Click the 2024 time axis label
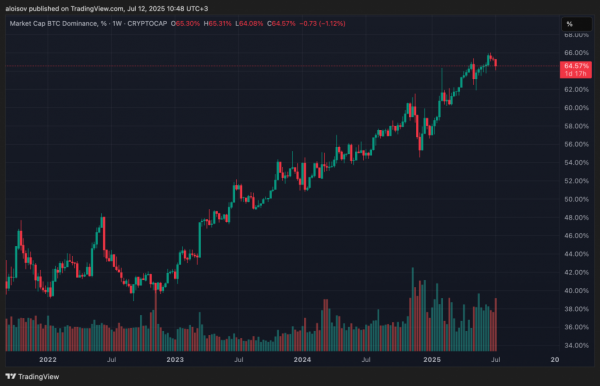Screen dimensions: 600x386 point(302,360)
